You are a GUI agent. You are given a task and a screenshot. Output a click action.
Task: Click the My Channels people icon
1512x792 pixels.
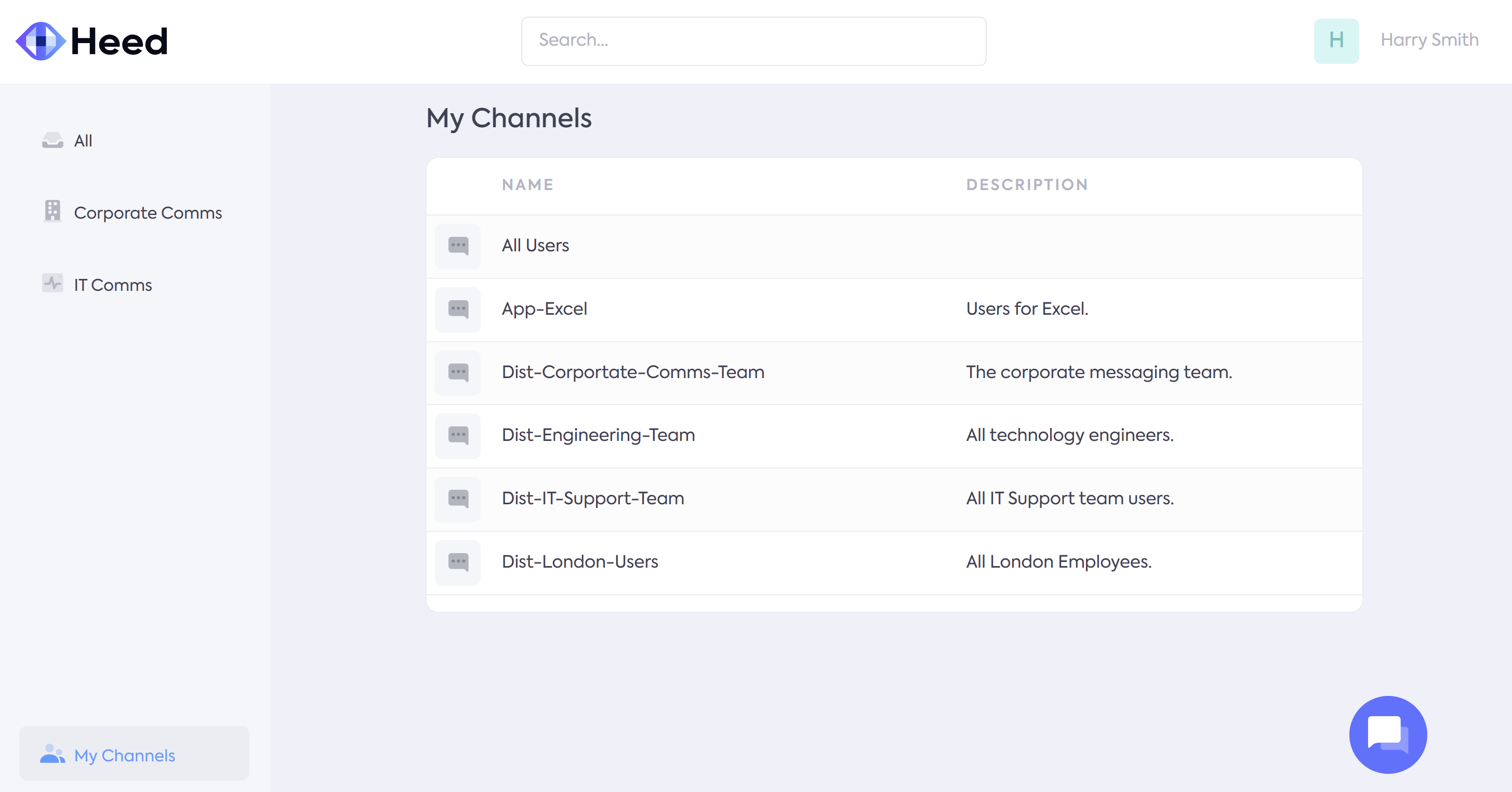coord(52,754)
